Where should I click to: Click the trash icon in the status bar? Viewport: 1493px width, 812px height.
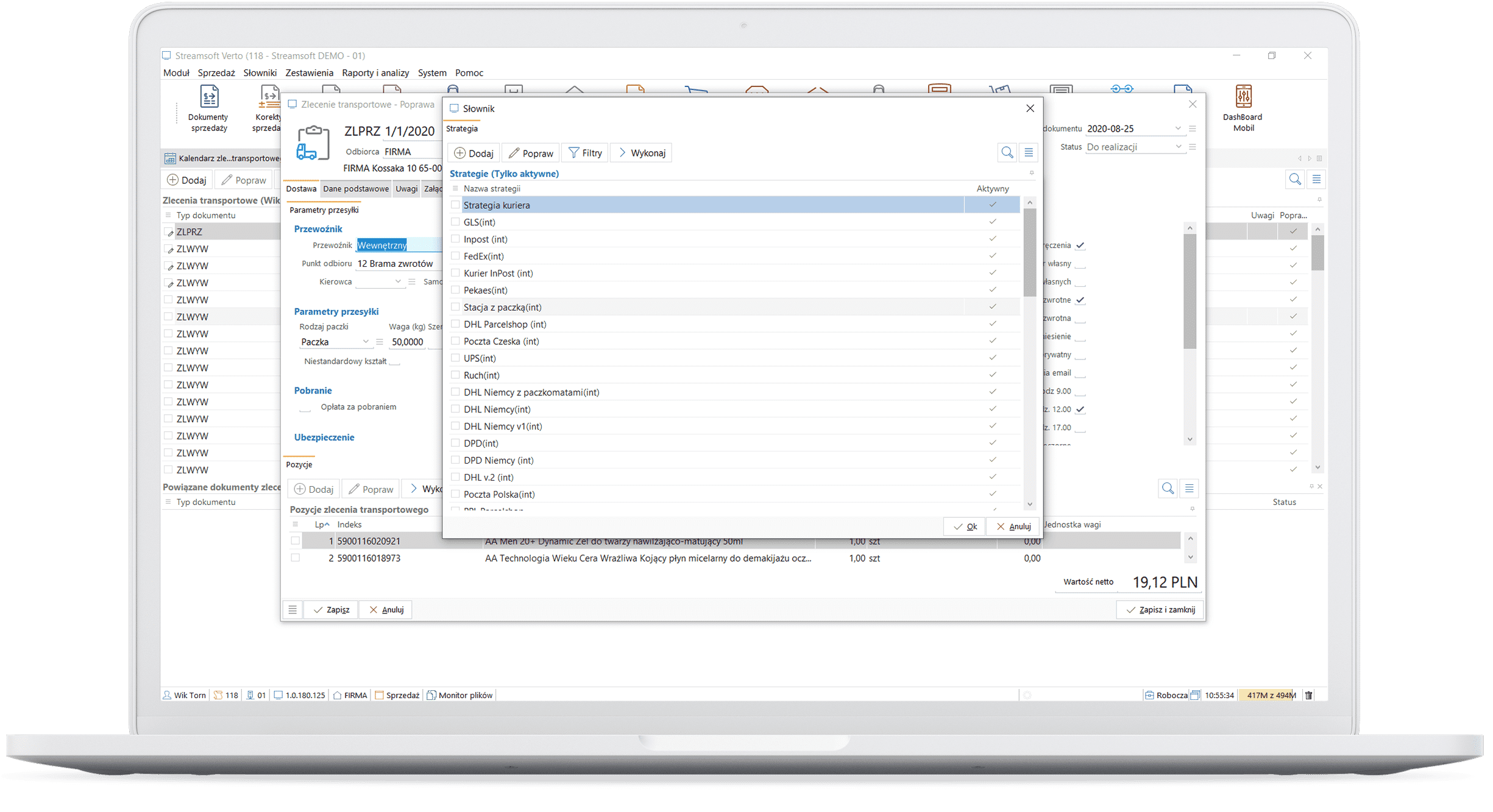point(1308,695)
